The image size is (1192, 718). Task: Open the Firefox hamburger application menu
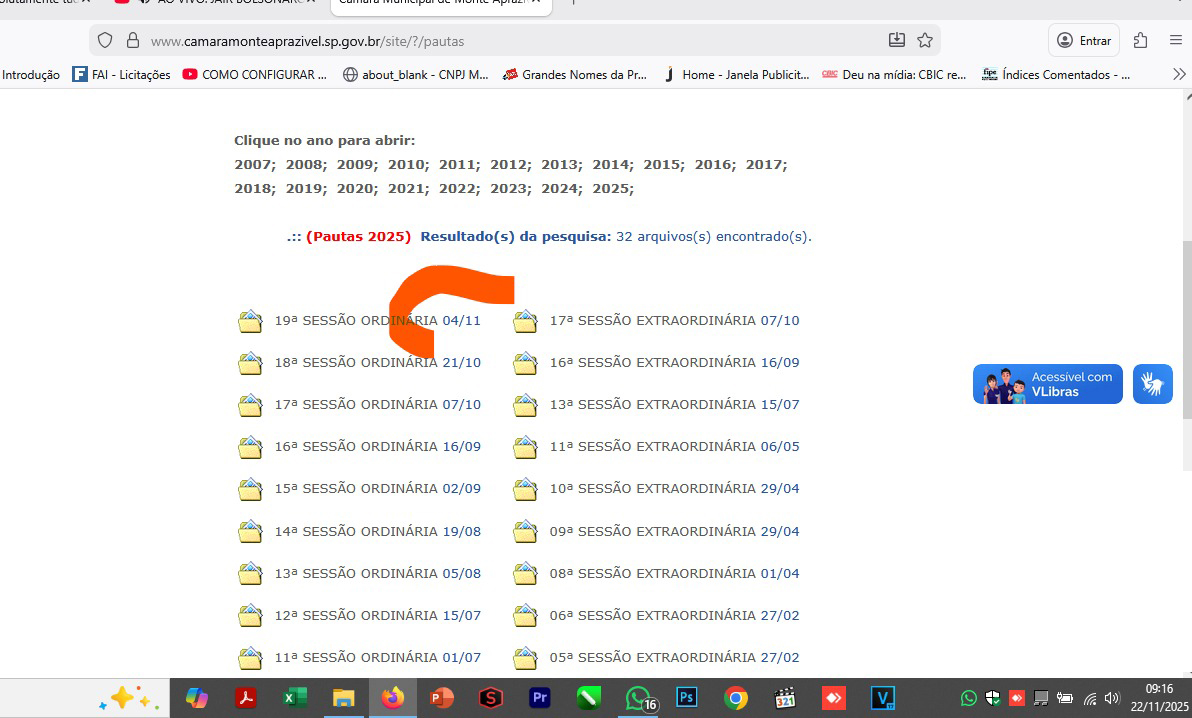pyautogui.click(x=1175, y=41)
